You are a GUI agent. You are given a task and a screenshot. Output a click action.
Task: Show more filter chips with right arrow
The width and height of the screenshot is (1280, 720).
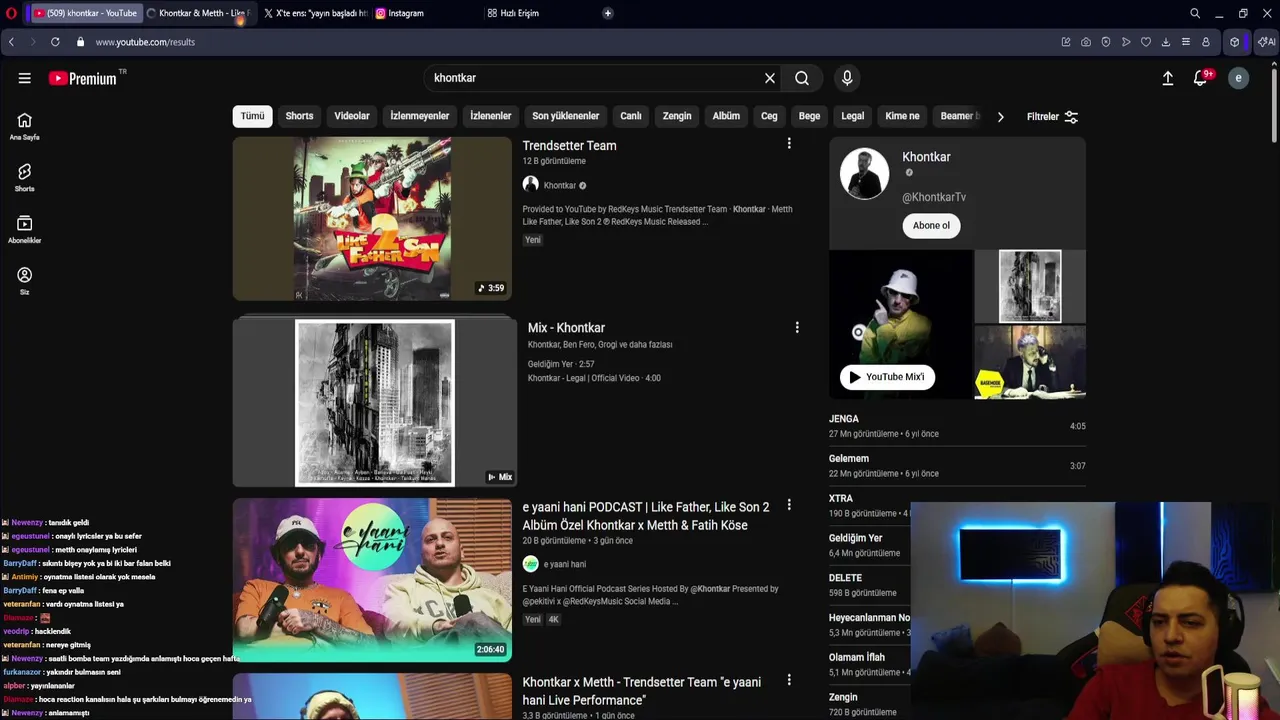tap(1000, 117)
